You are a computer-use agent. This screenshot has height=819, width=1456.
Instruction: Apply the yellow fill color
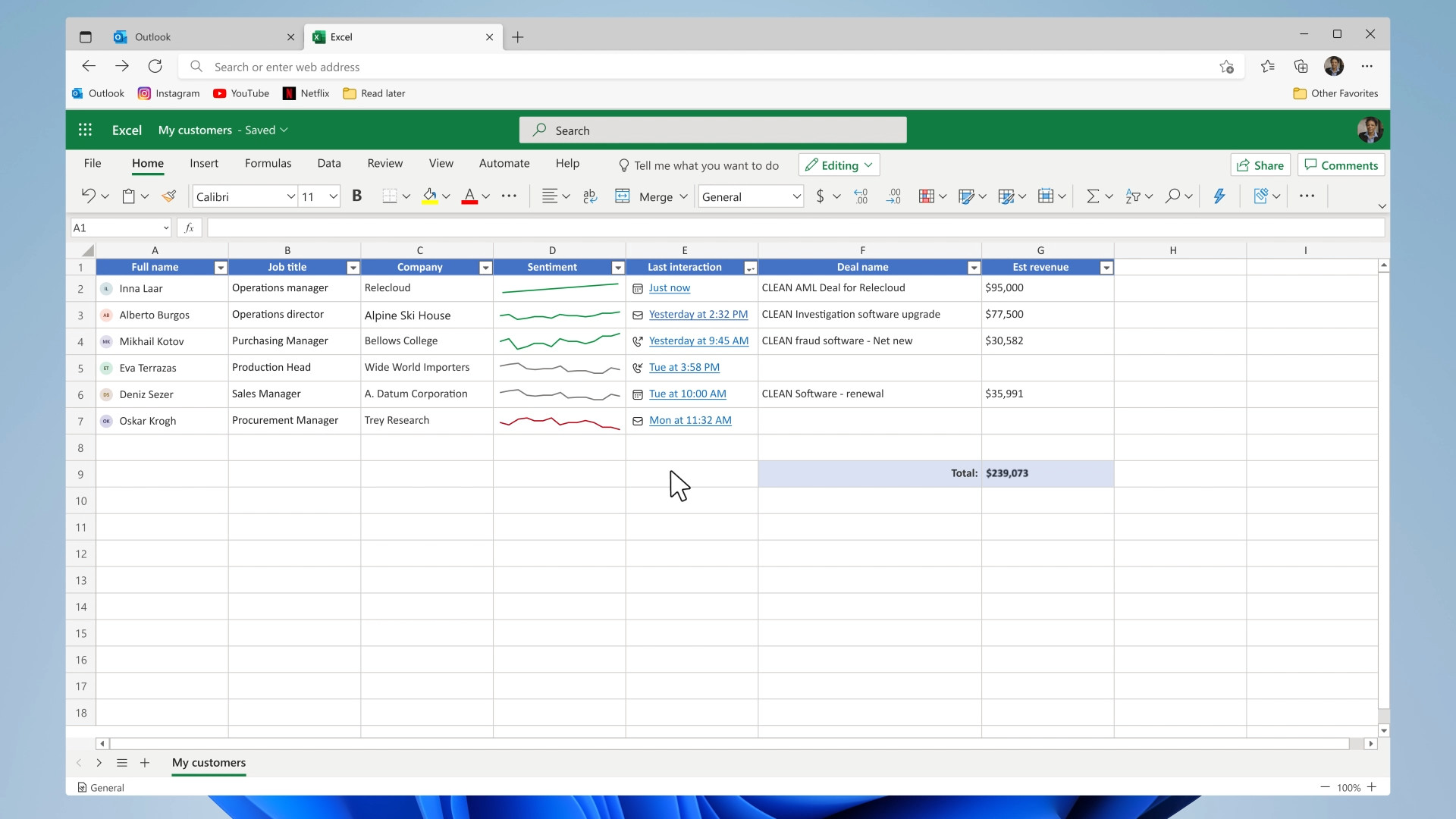click(430, 196)
